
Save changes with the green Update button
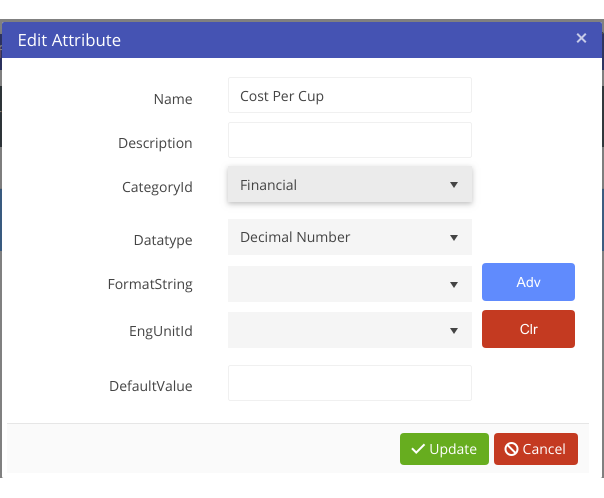pos(444,449)
